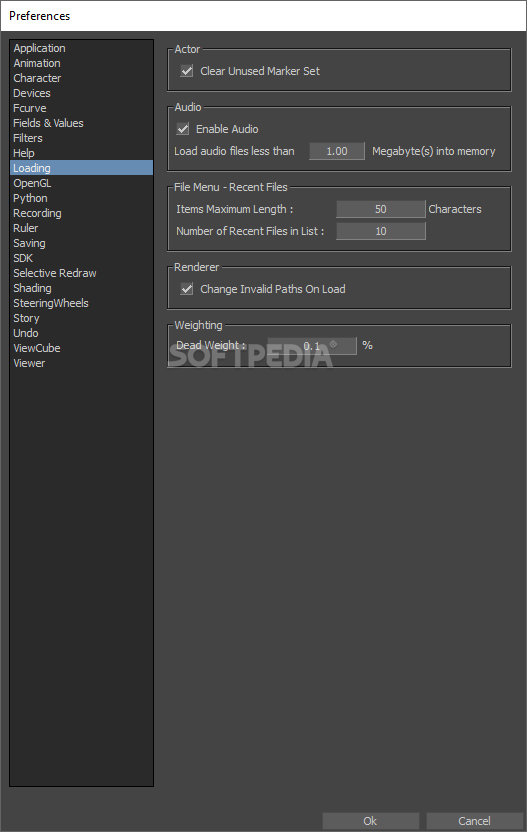This screenshot has width=527, height=832.
Task: Click the 'Items Maximum Length :' label
Action: [235, 209]
